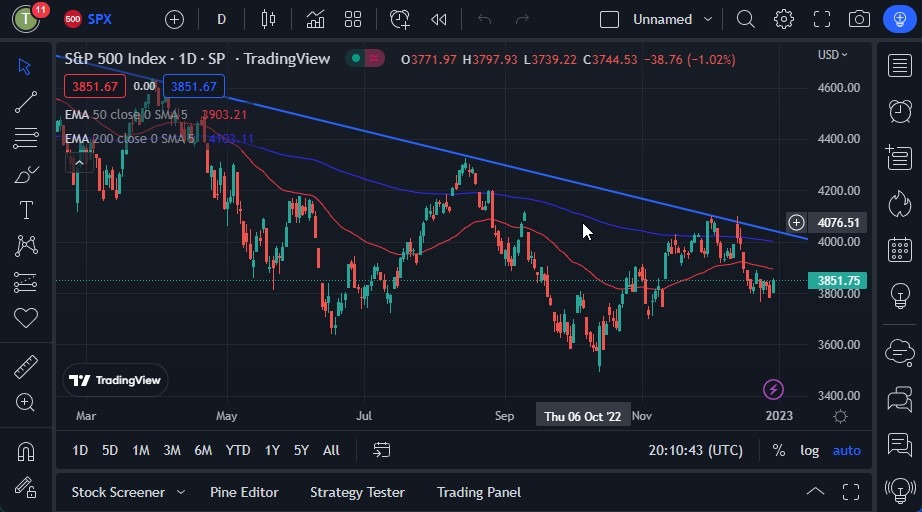The width and height of the screenshot is (922, 512).
Task: Click the blue publish idea button
Action: click(x=900, y=19)
